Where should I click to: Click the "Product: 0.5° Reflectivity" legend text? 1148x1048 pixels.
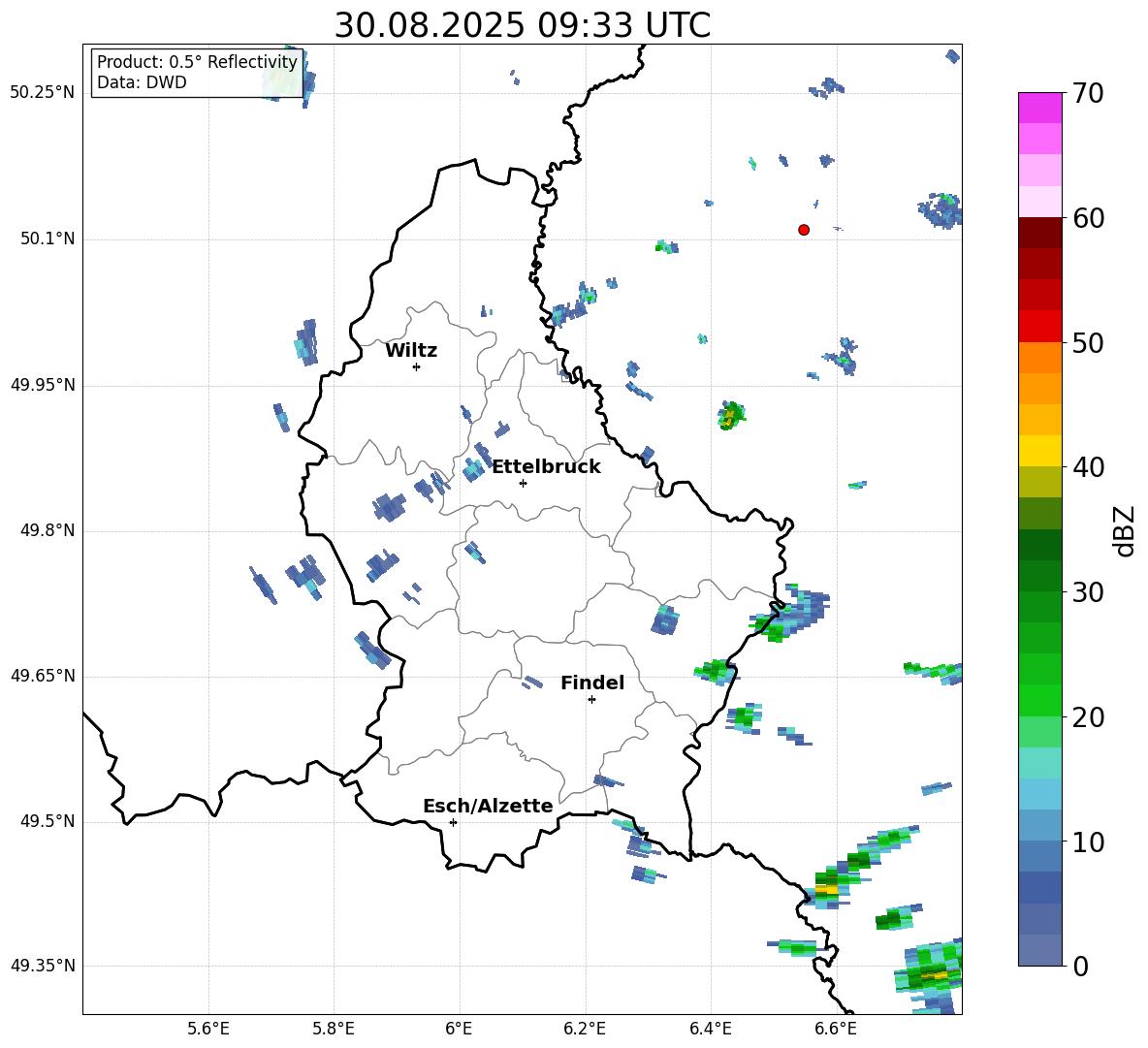coord(197,61)
